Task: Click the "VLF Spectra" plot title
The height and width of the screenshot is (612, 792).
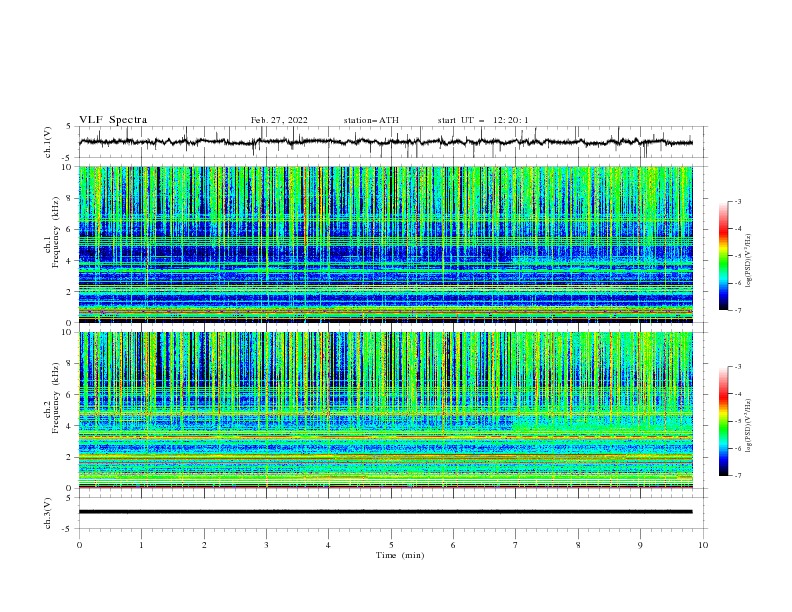Action: point(113,120)
